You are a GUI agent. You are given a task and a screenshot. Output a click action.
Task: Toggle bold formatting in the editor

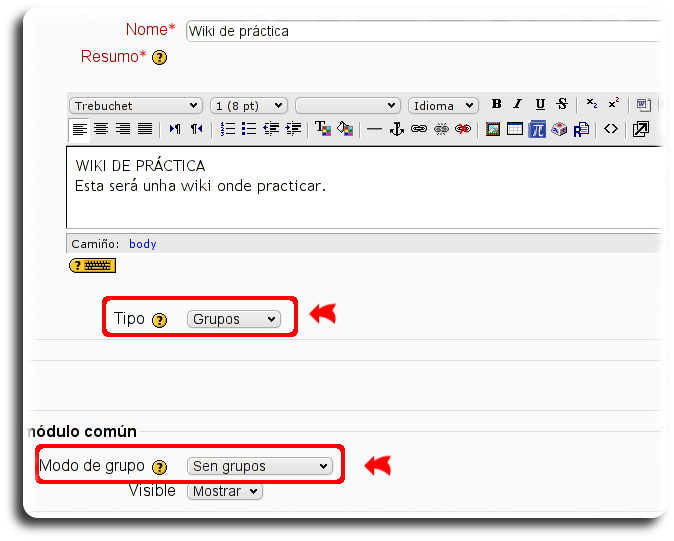[496, 104]
